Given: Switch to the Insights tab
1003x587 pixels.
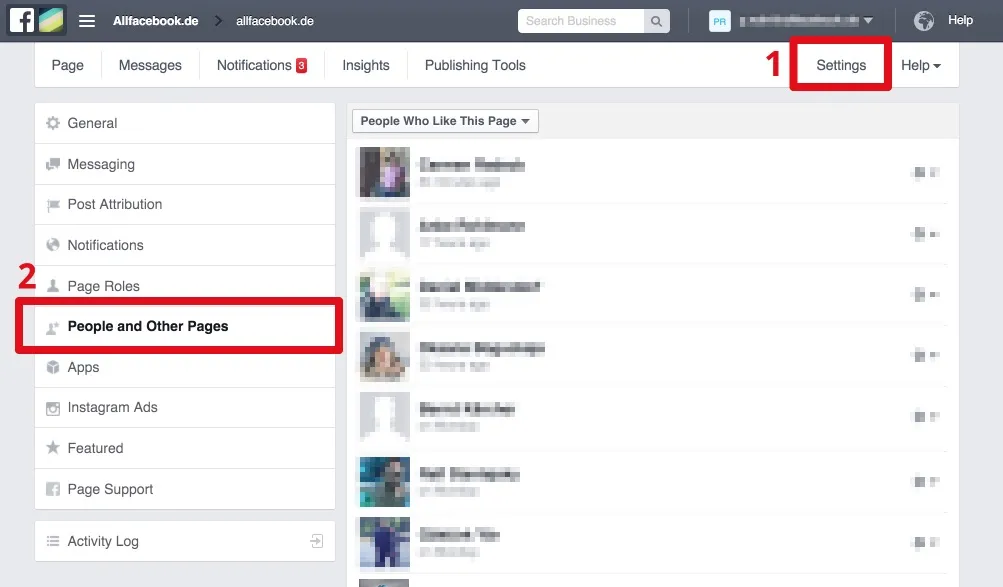Looking at the screenshot, I should pos(365,65).
